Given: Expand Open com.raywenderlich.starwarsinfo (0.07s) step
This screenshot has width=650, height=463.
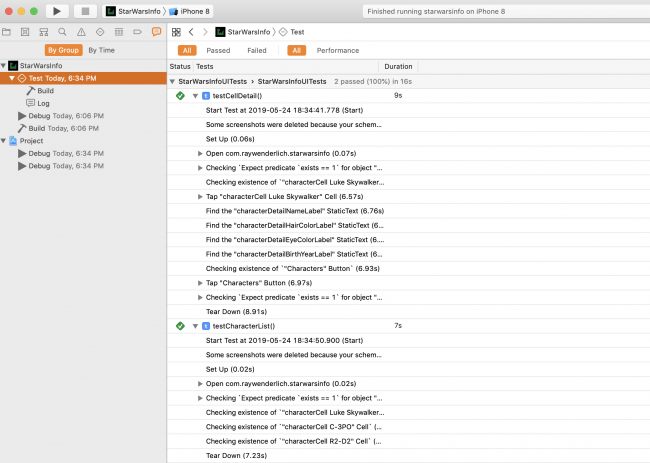Looking at the screenshot, I should point(200,154).
